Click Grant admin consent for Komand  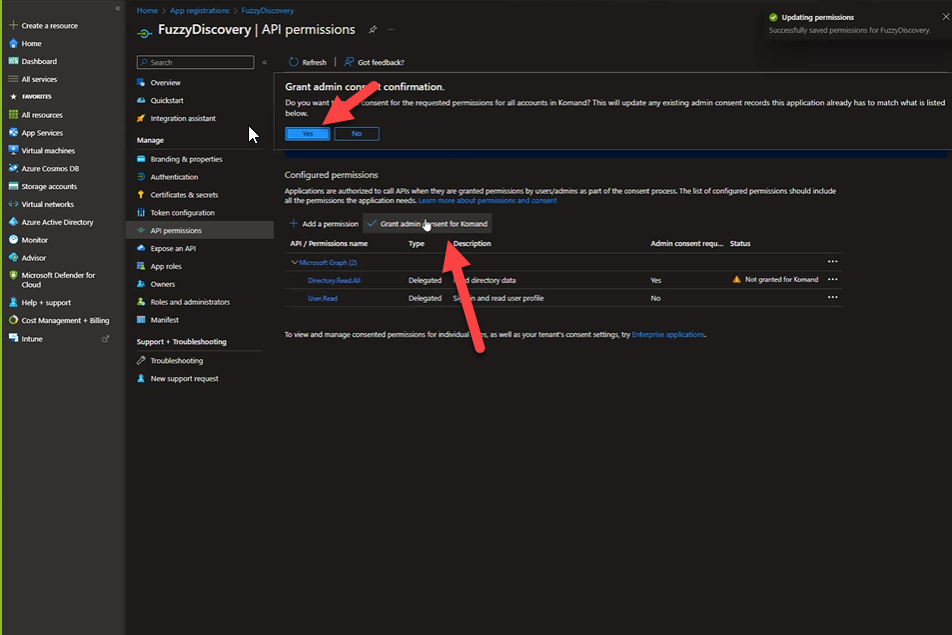point(427,224)
